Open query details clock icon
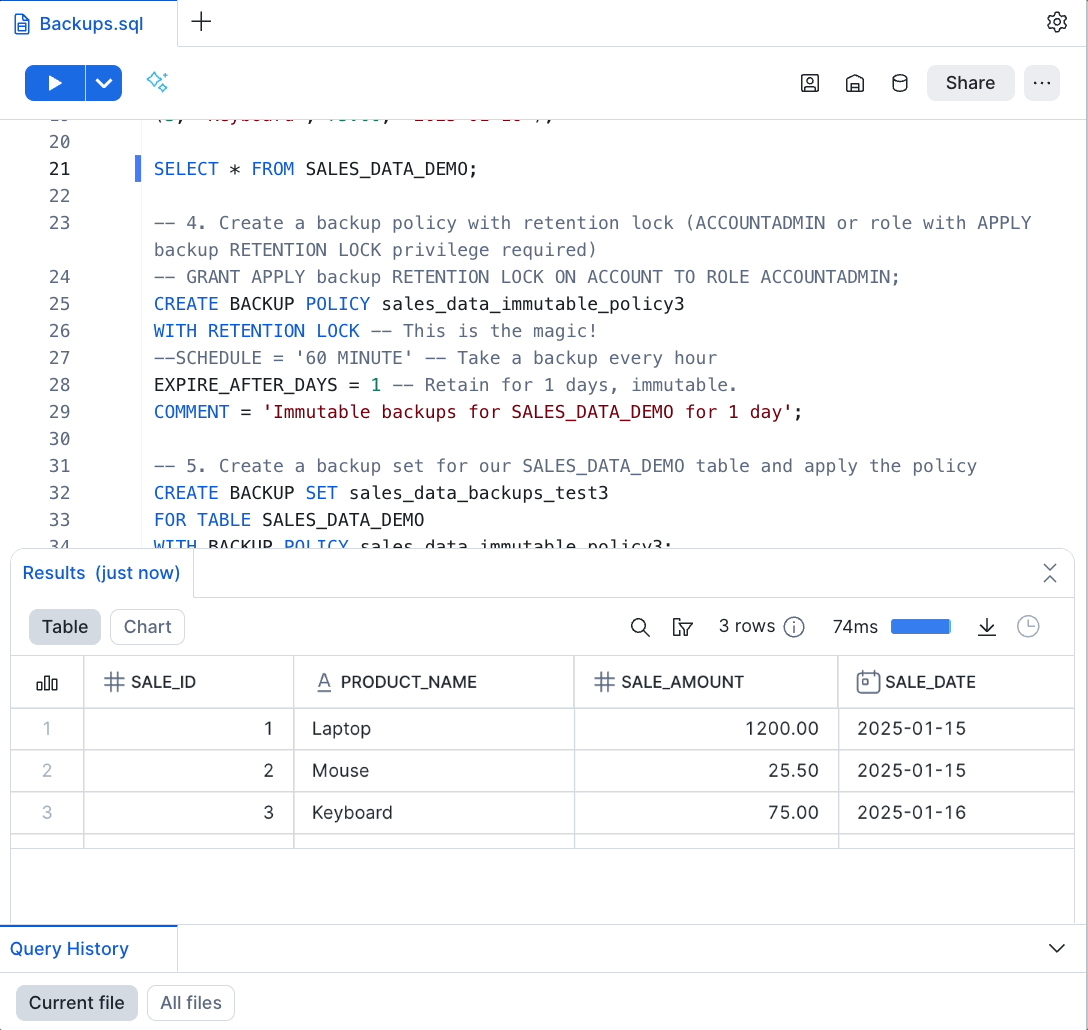 point(1028,627)
